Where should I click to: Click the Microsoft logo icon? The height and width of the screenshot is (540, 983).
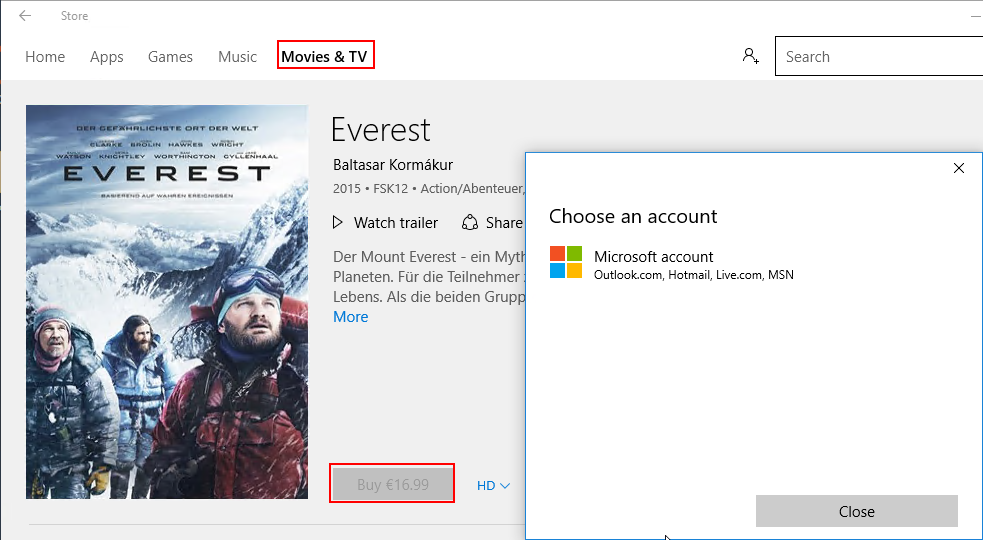pos(566,262)
